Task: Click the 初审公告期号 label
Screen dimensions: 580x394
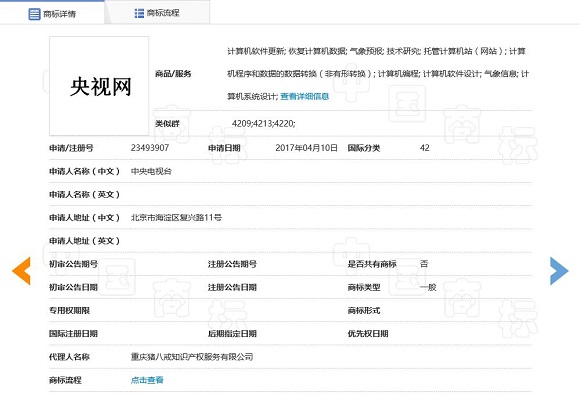Action: click(x=73, y=264)
